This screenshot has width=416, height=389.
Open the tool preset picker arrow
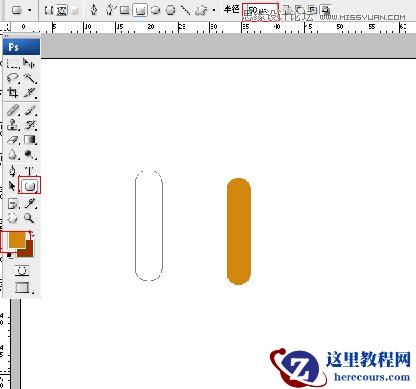click(x=30, y=10)
